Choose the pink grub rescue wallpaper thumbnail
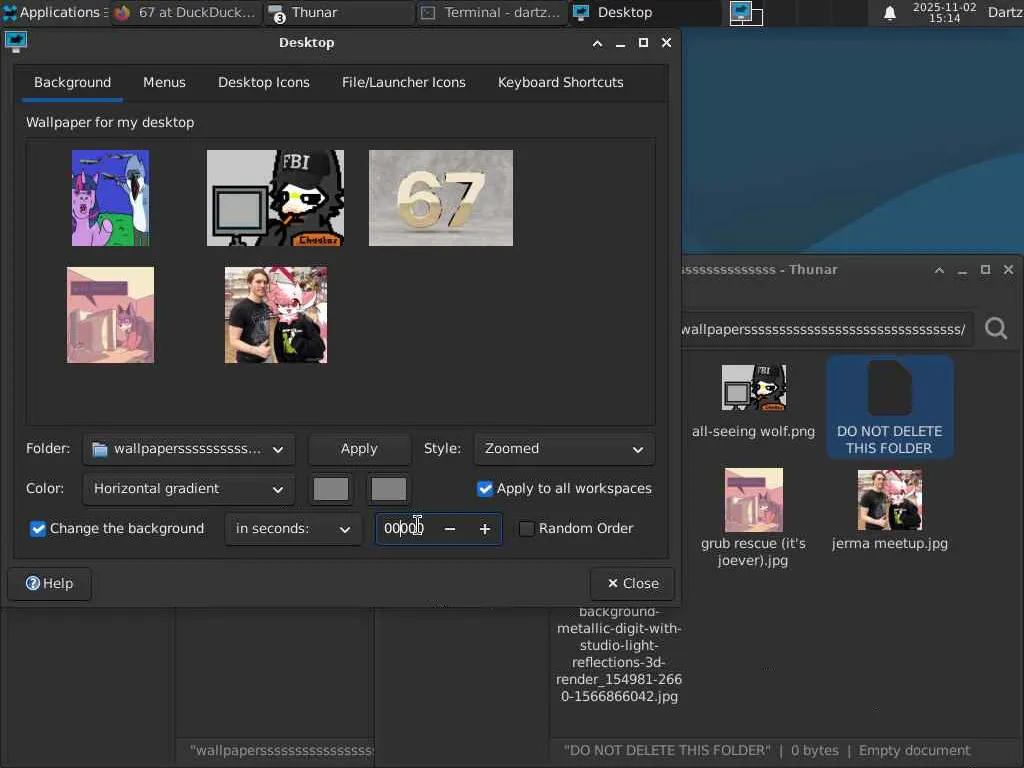 (110, 315)
